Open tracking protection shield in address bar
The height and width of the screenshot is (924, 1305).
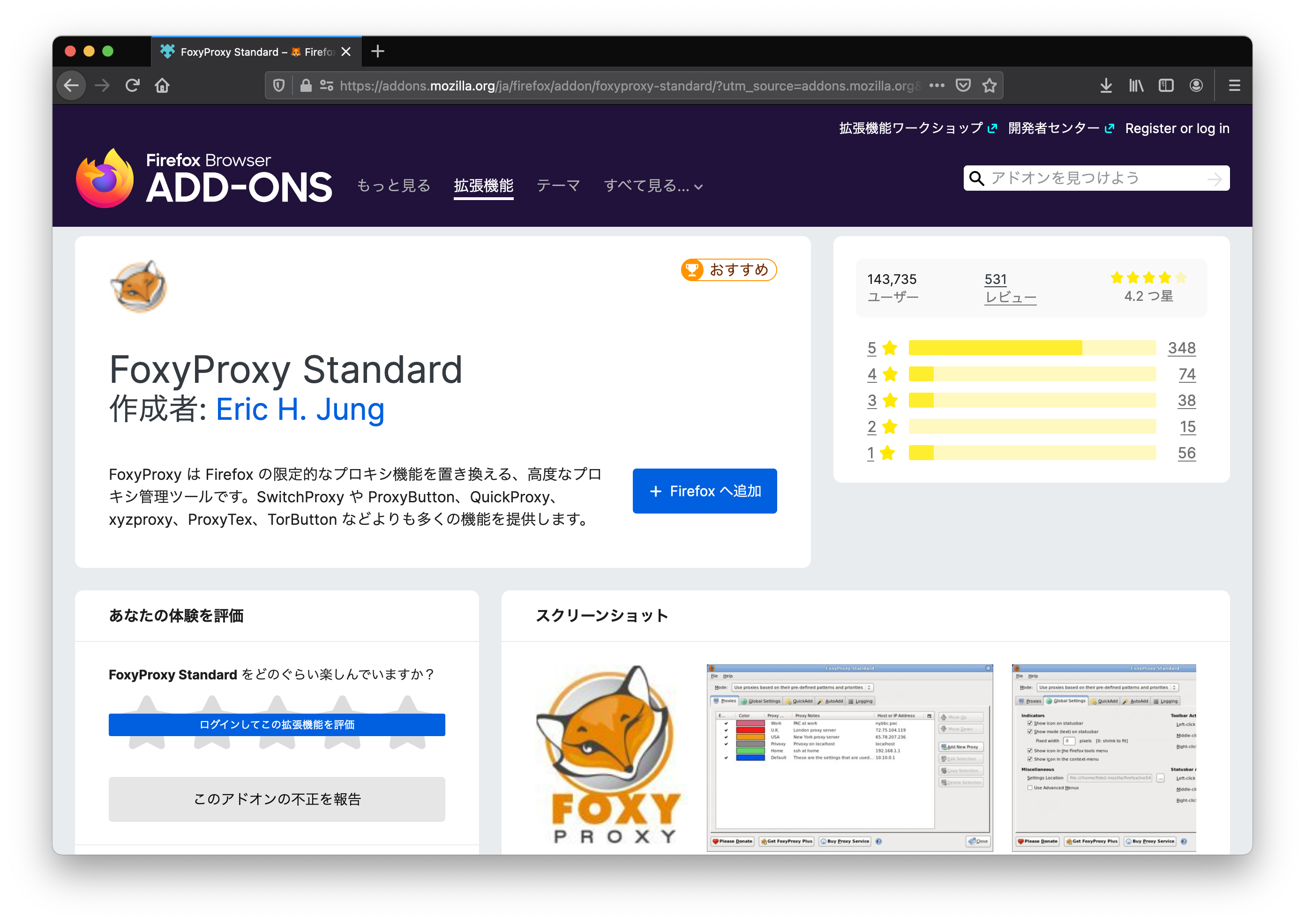coord(279,85)
